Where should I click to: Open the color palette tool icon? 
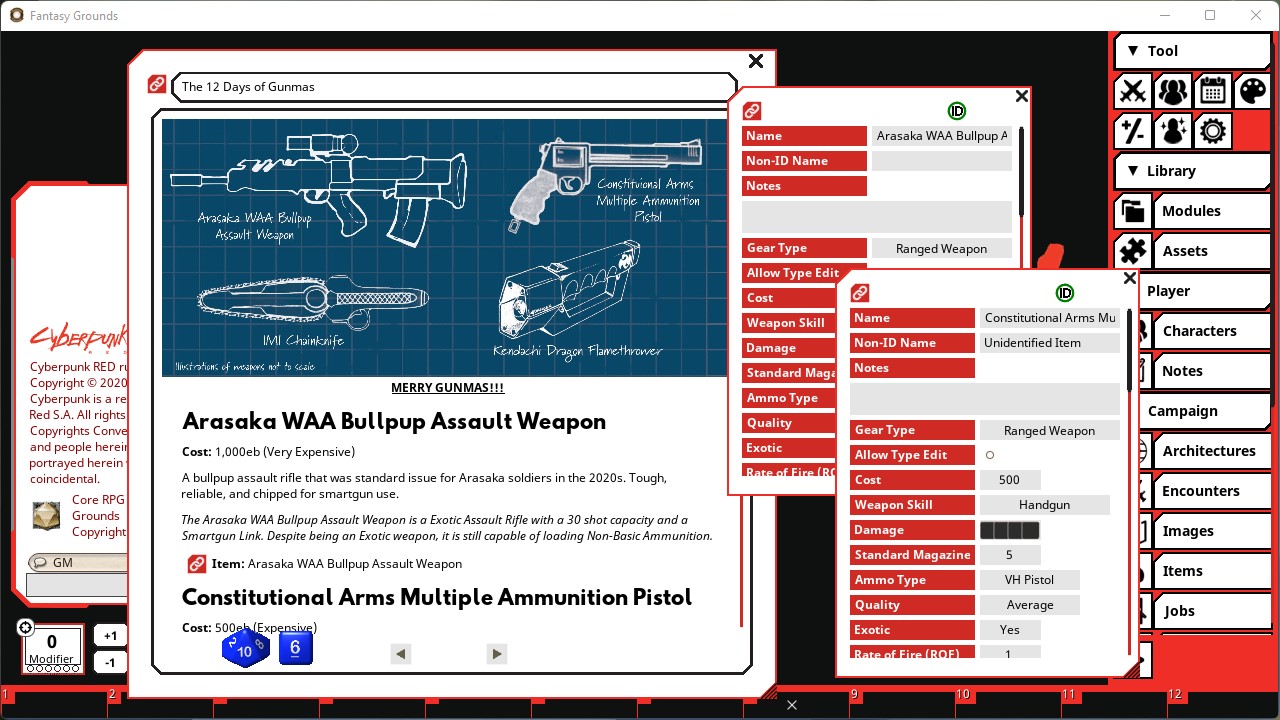1252,91
